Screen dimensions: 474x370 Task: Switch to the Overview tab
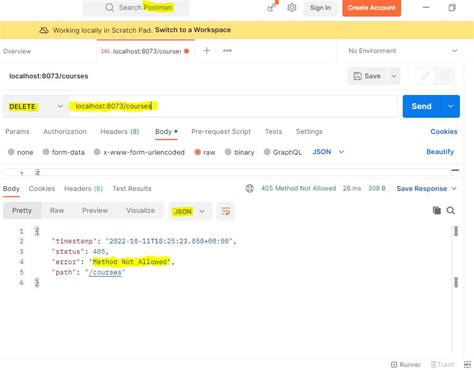point(17,51)
